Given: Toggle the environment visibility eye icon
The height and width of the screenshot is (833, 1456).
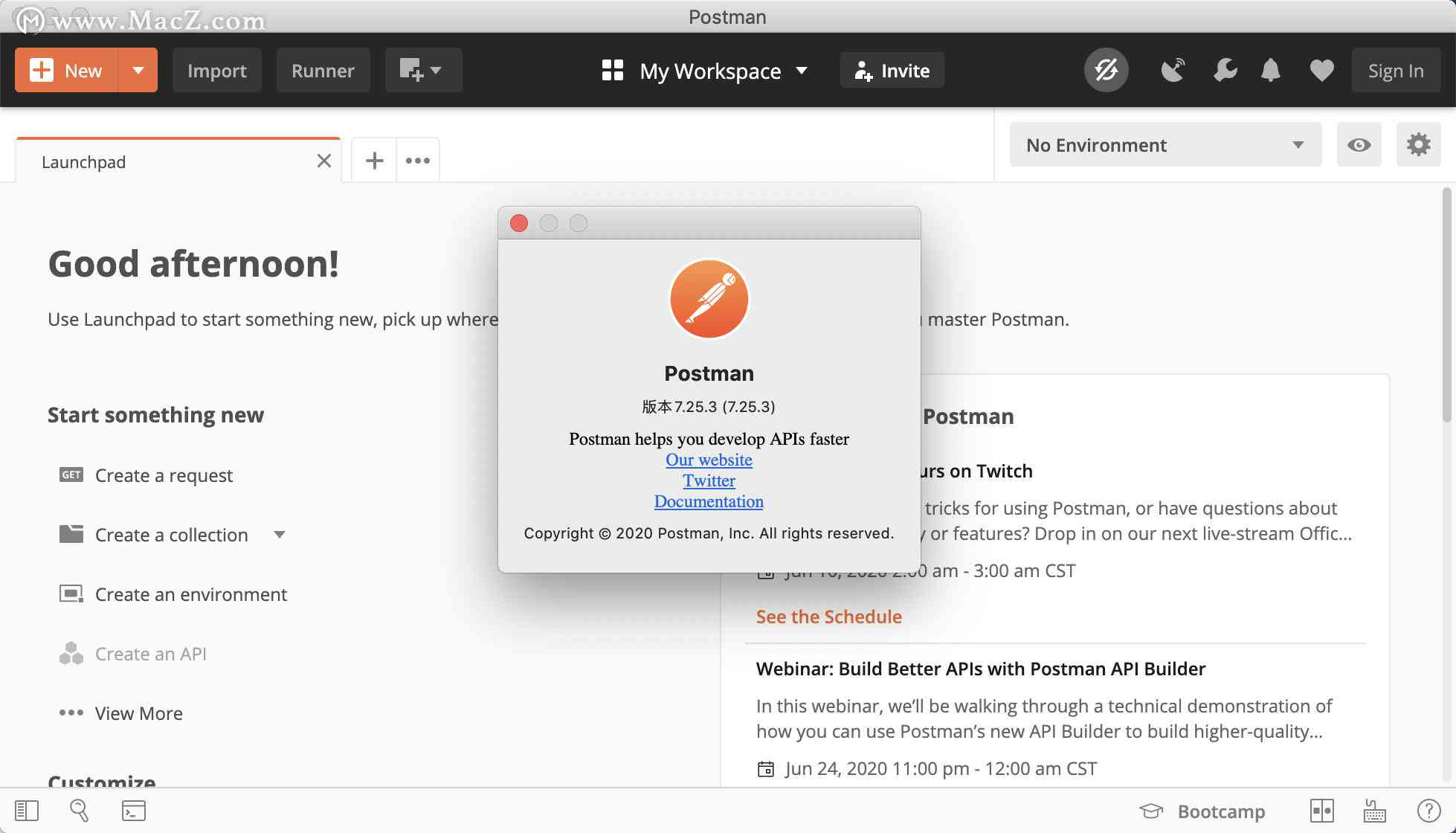Looking at the screenshot, I should [1359, 144].
